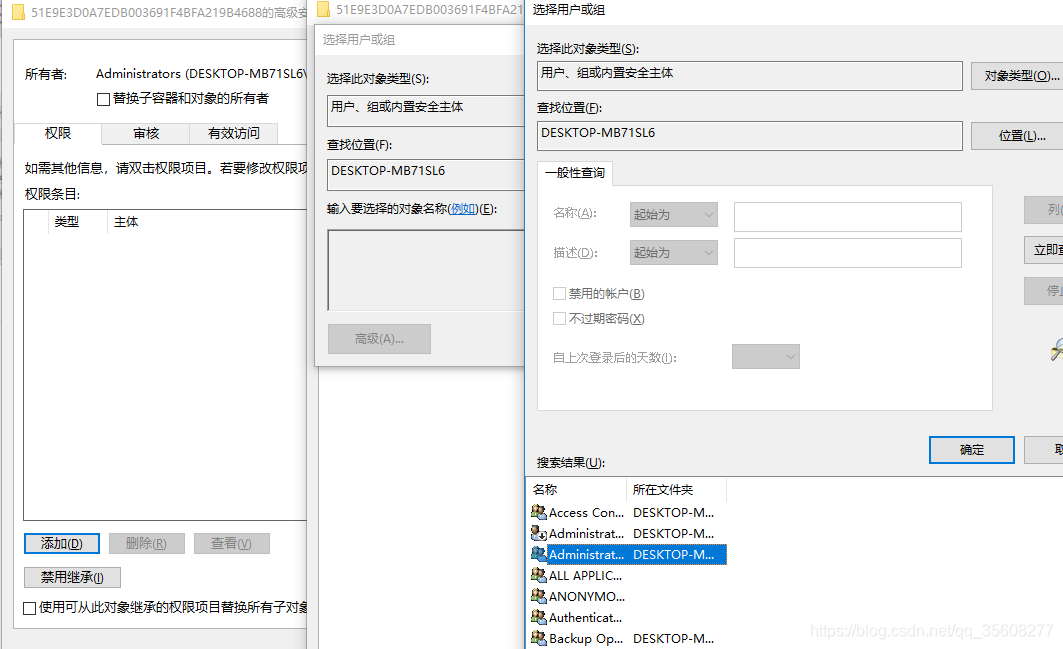The height and width of the screenshot is (649, 1063).
Task: Click the Authenticated Users group icon
Action: pos(537,617)
